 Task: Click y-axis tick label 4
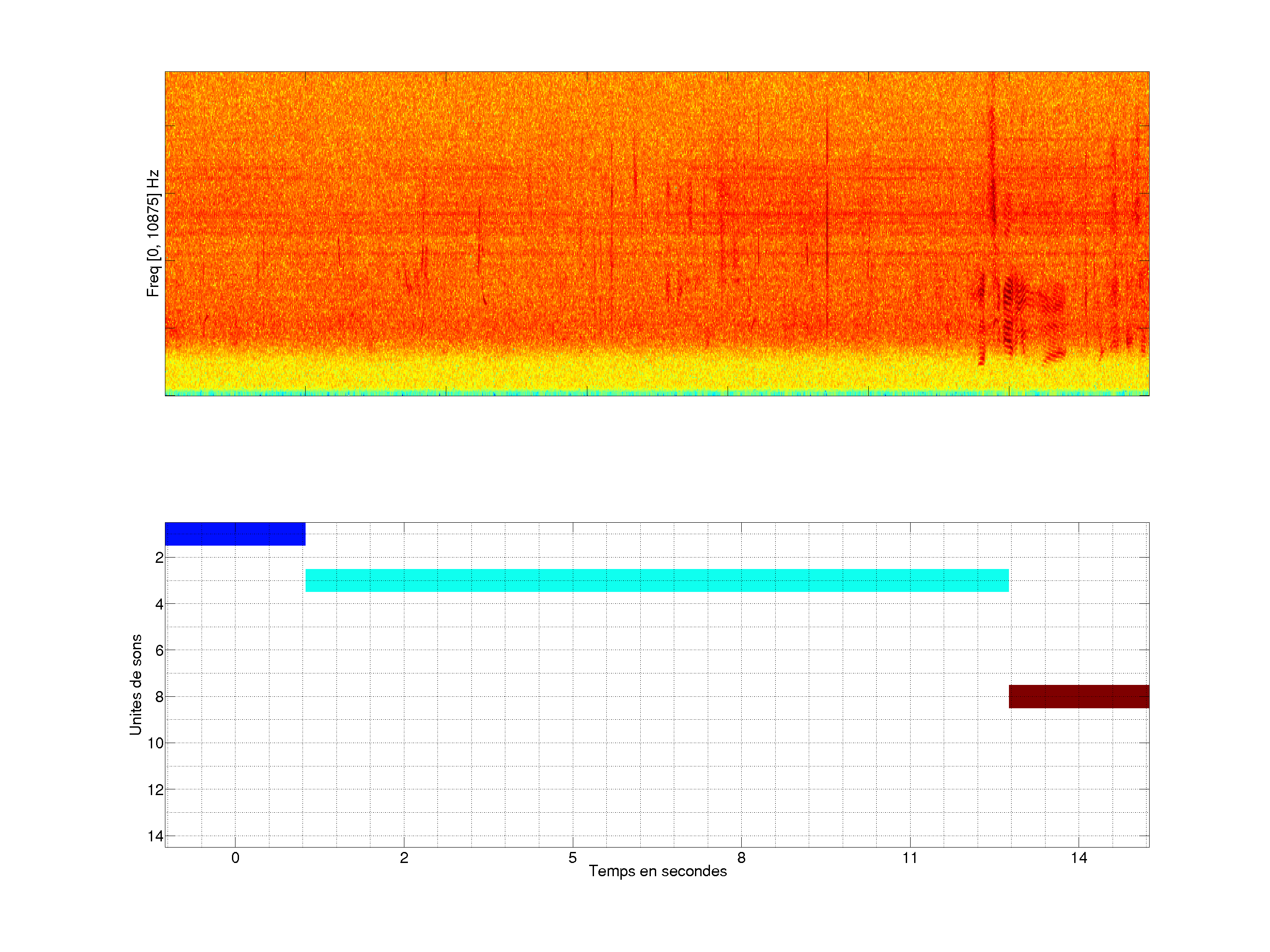coord(159,604)
